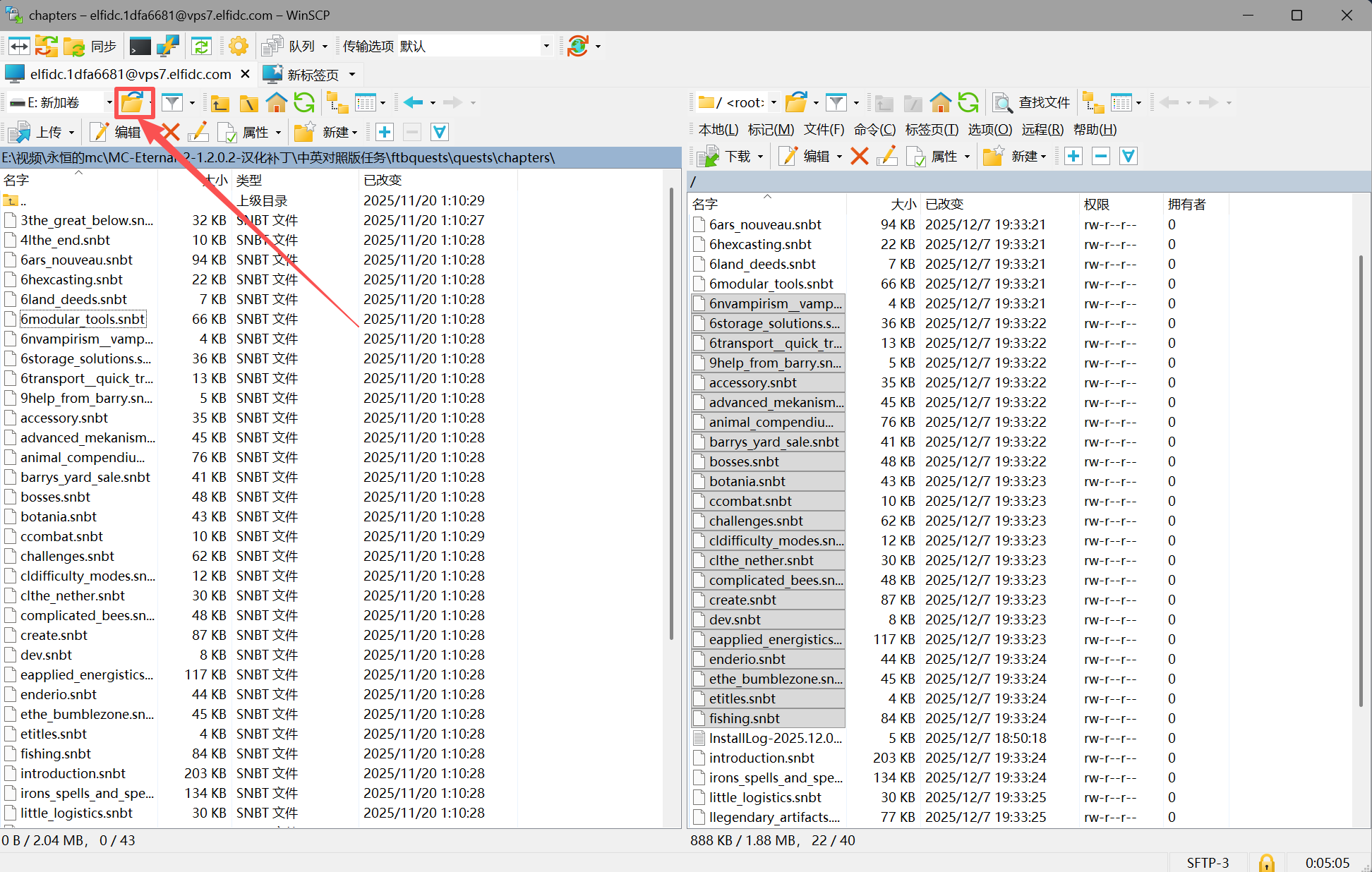Expand the remote root path dropdown
The width and height of the screenshot is (1372, 872).
pyautogui.click(x=774, y=103)
